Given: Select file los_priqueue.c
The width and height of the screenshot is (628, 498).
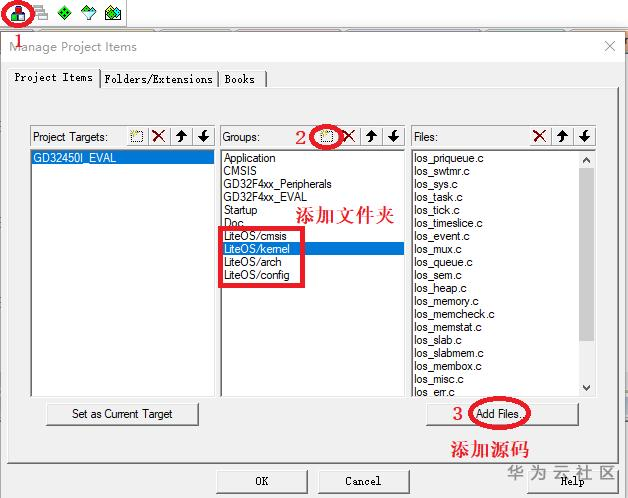Looking at the screenshot, I should (496, 158).
